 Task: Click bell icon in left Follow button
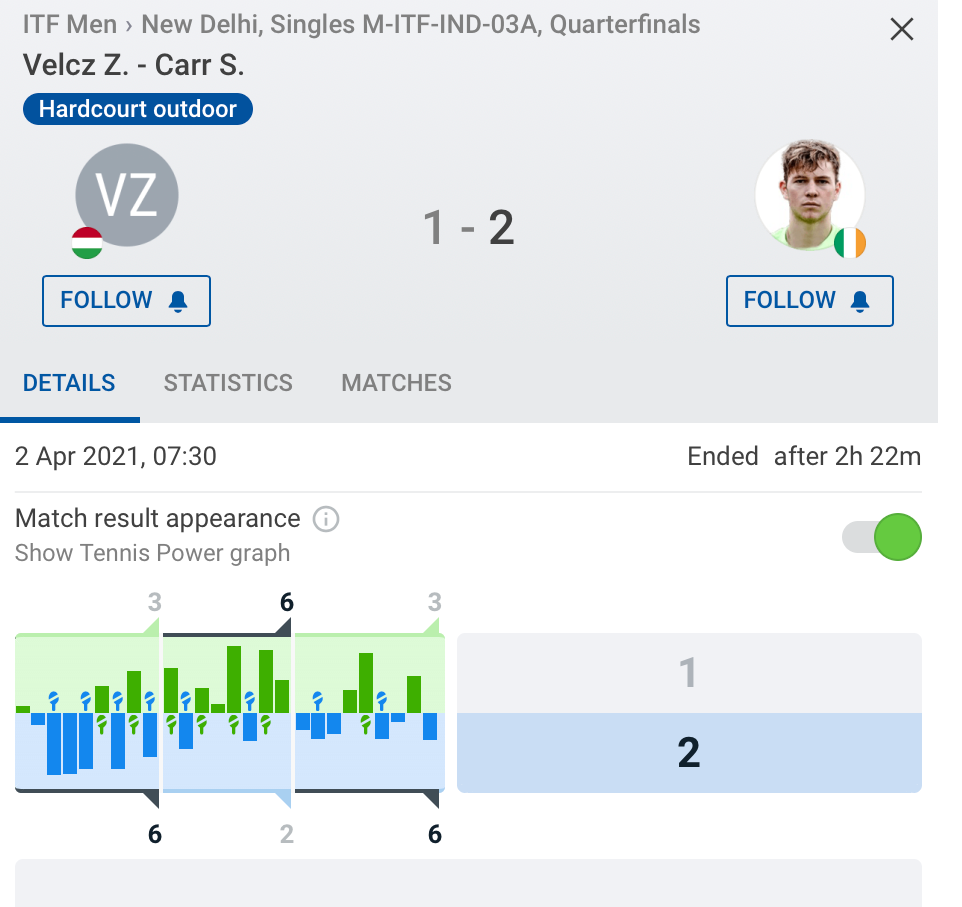179,302
